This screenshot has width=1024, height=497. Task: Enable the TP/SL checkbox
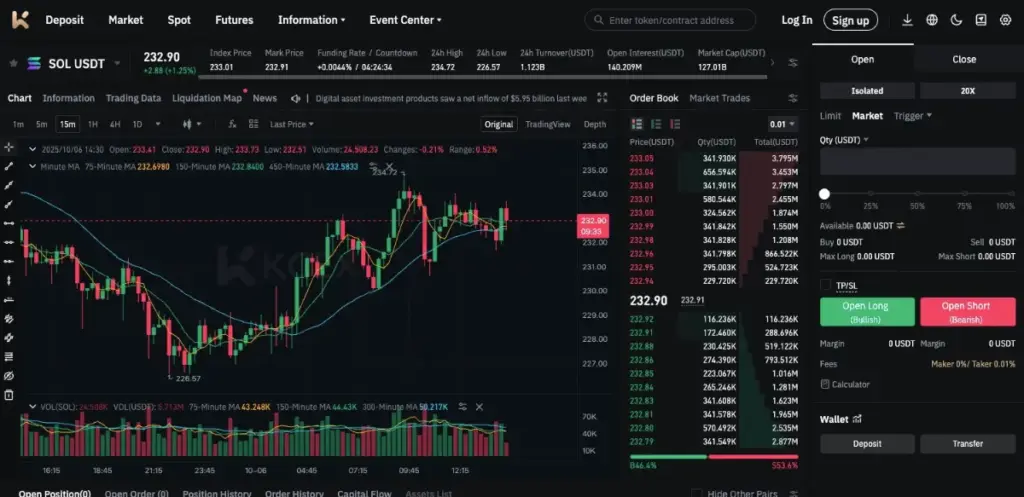coord(825,285)
